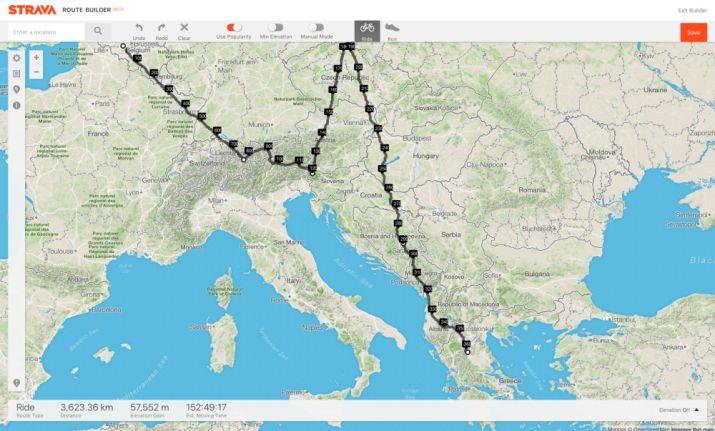715x431 pixels.
Task: Click the Exit Builder link
Action: [692, 10]
